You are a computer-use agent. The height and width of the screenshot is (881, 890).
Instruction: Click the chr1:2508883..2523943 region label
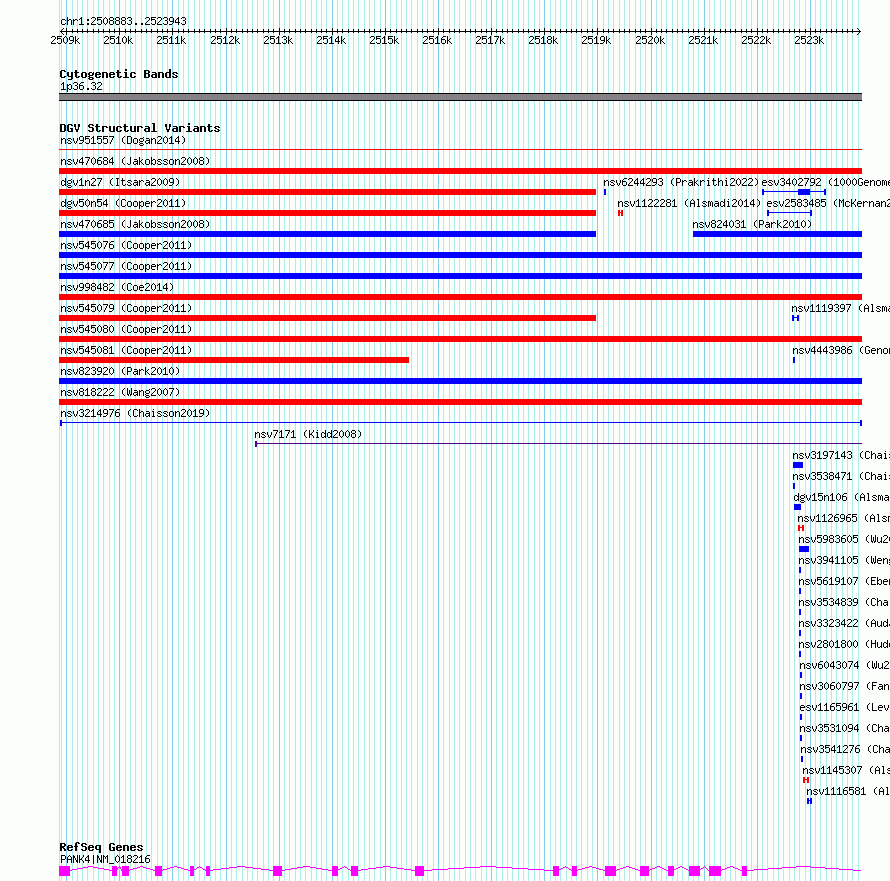click(x=123, y=21)
